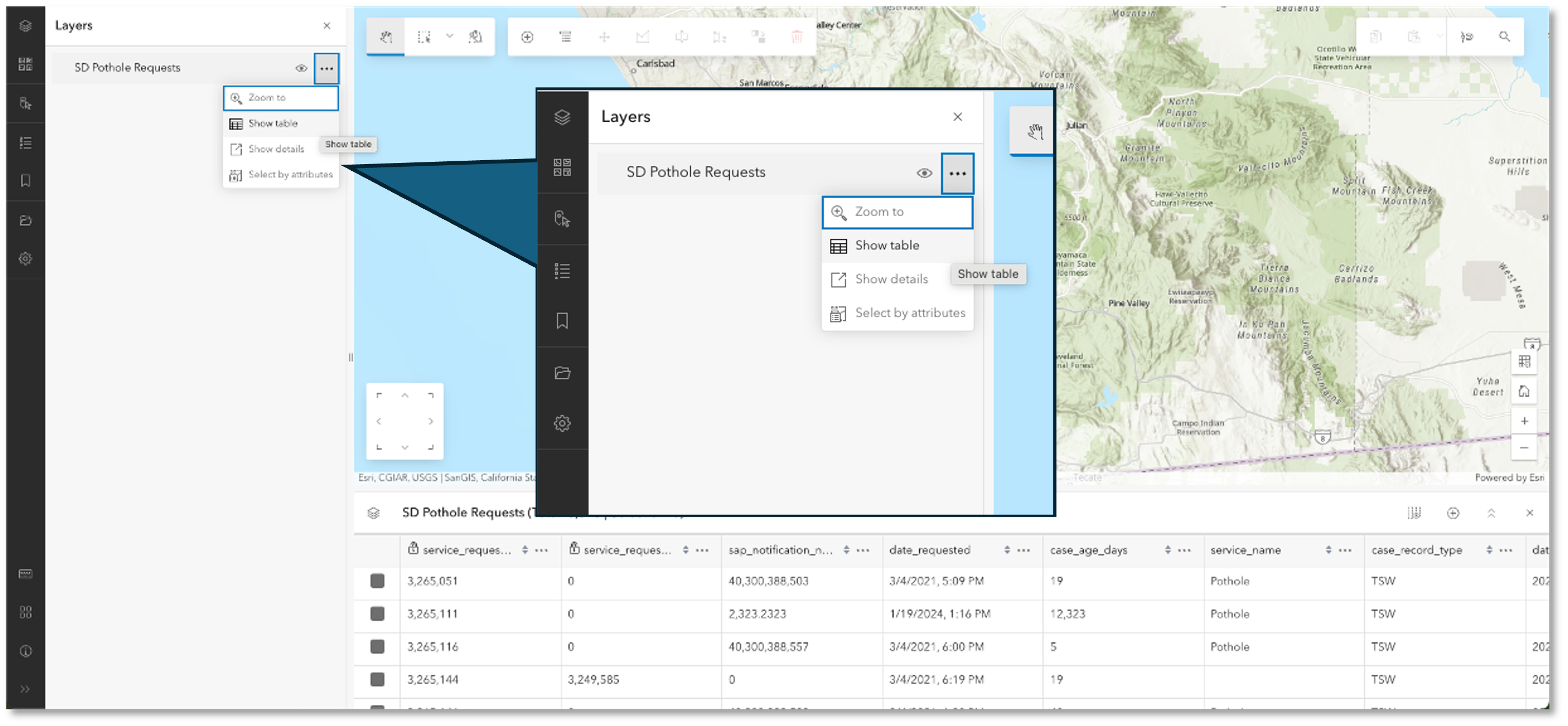Open options menu for SD Pothole Requests layer
The width and height of the screenshot is (1568, 726).
click(x=327, y=68)
